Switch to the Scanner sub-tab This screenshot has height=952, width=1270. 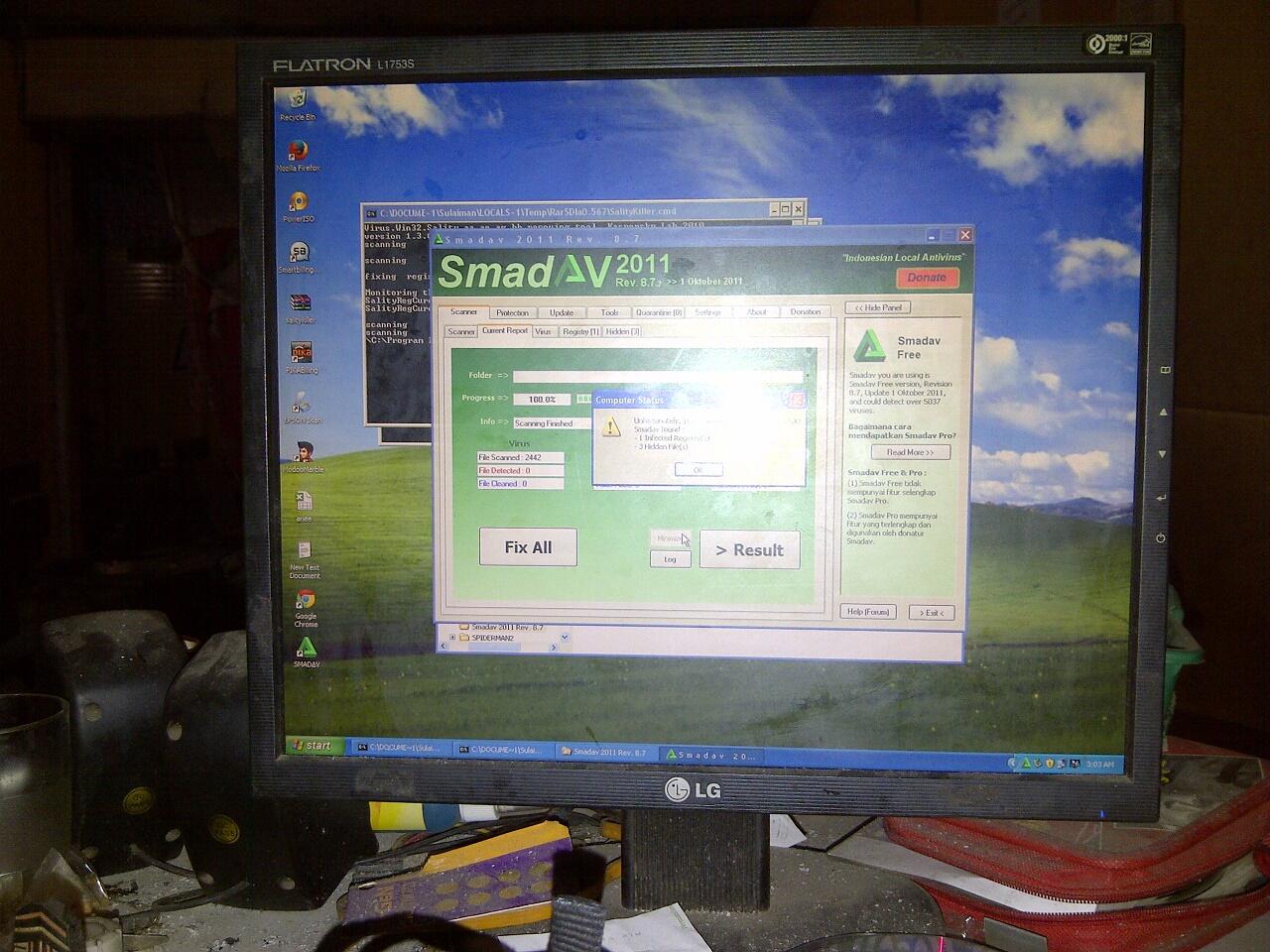click(x=461, y=331)
